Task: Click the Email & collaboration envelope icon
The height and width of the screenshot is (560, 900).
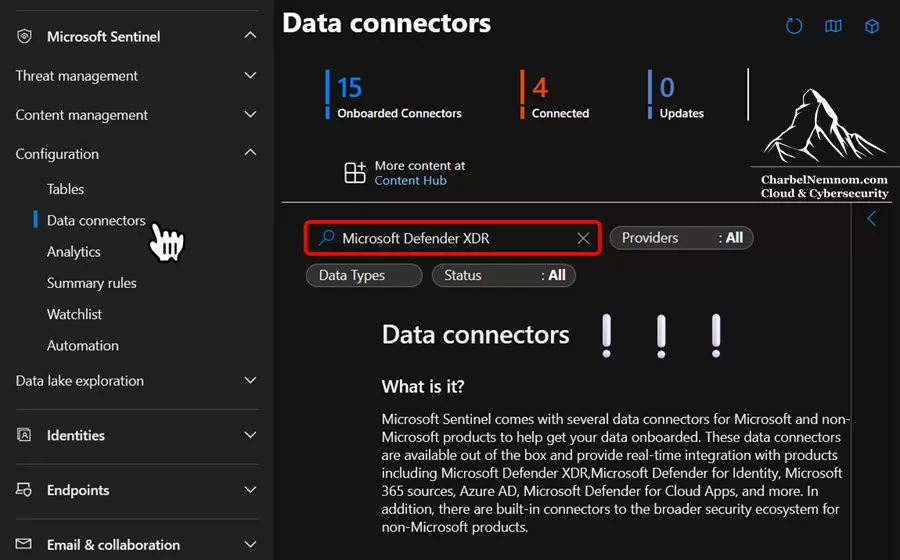Action: click(24, 543)
